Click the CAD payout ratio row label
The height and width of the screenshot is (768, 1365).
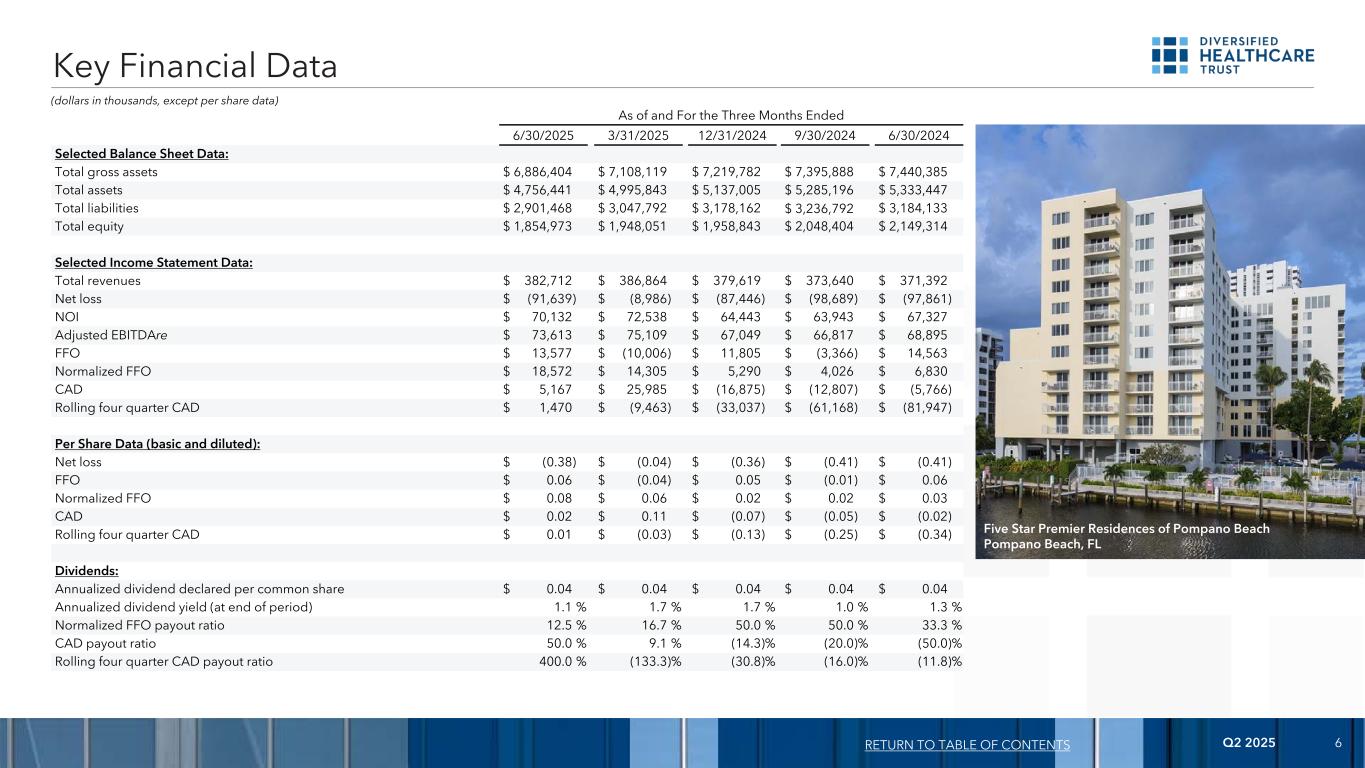pos(106,643)
